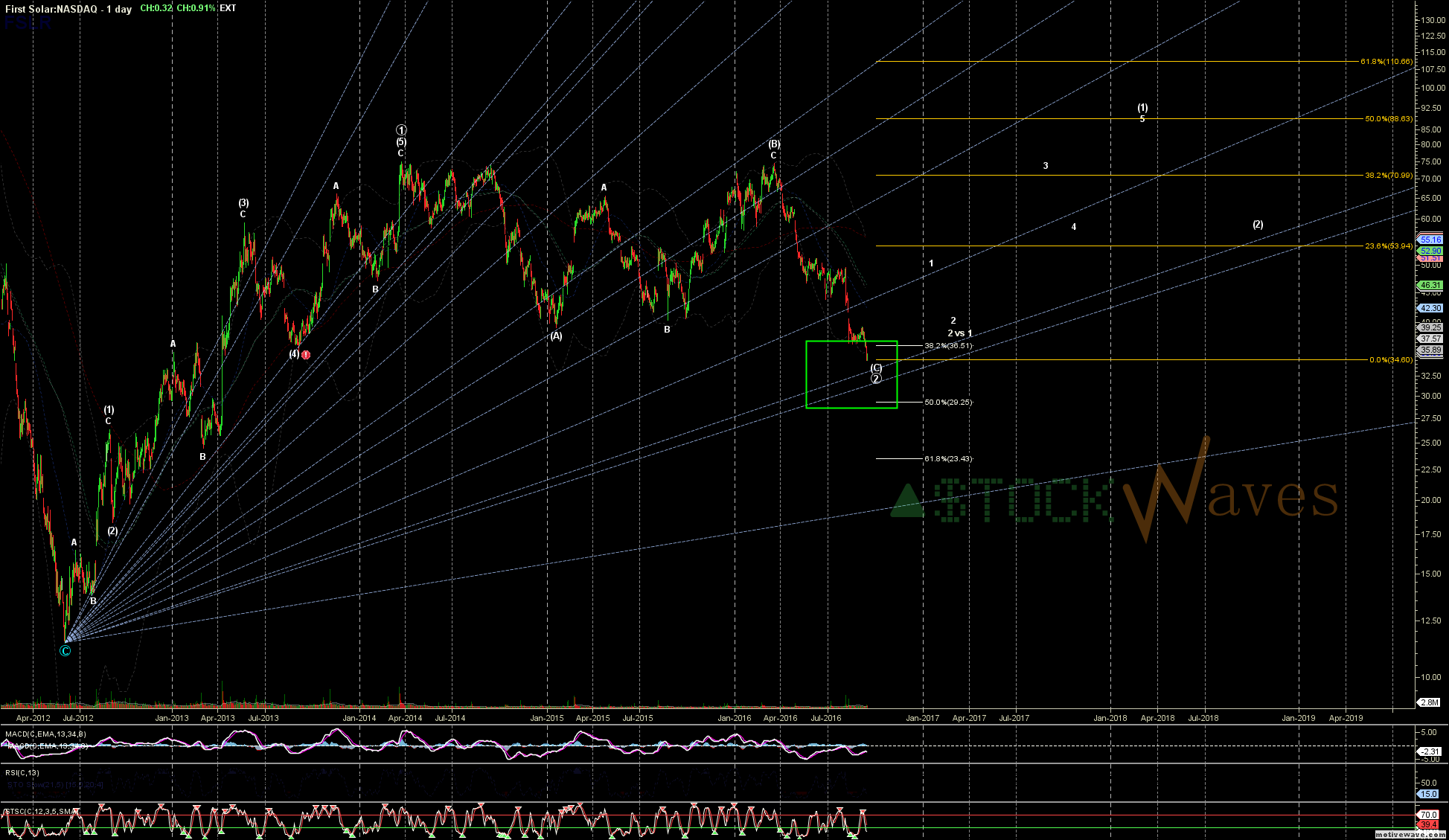Click the 37.57 price tag
Screen dimensions: 1449x840
1430,339
